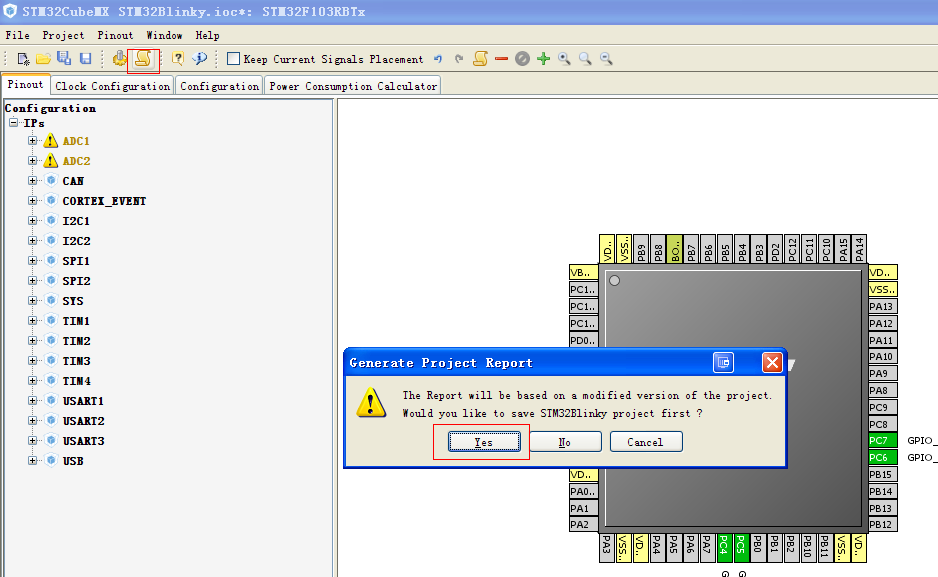Click the middle magnifier zoom icon
Screen dimensions: 938x577
click(585, 59)
